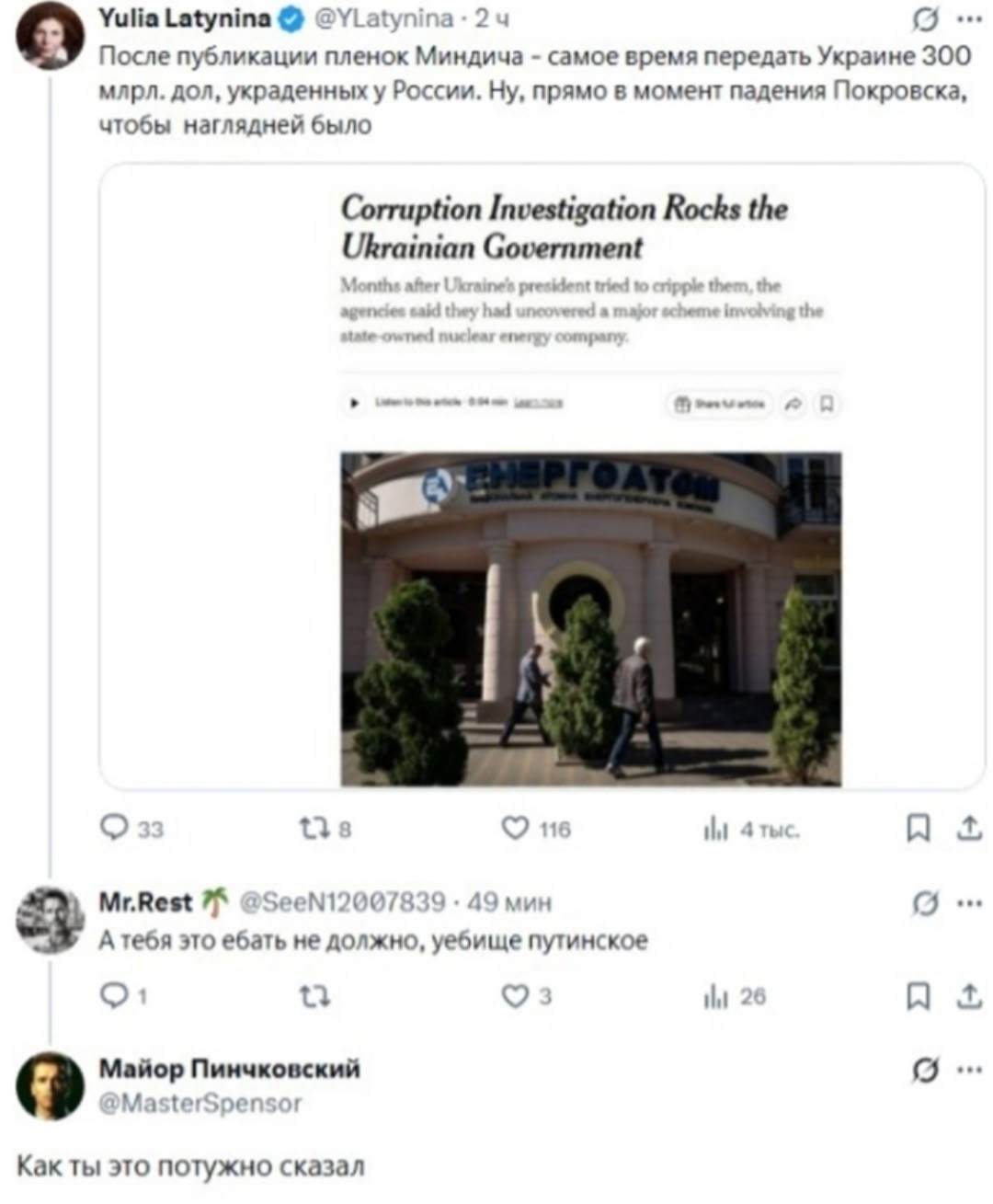Like Mr.Rest's reply
993x1204 pixels.
514,996
